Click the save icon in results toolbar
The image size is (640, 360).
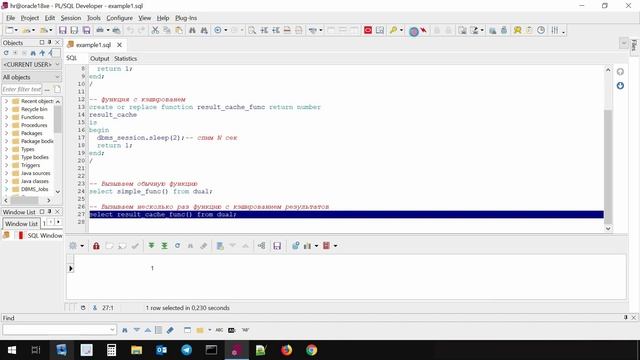click(x=277, y=246)
